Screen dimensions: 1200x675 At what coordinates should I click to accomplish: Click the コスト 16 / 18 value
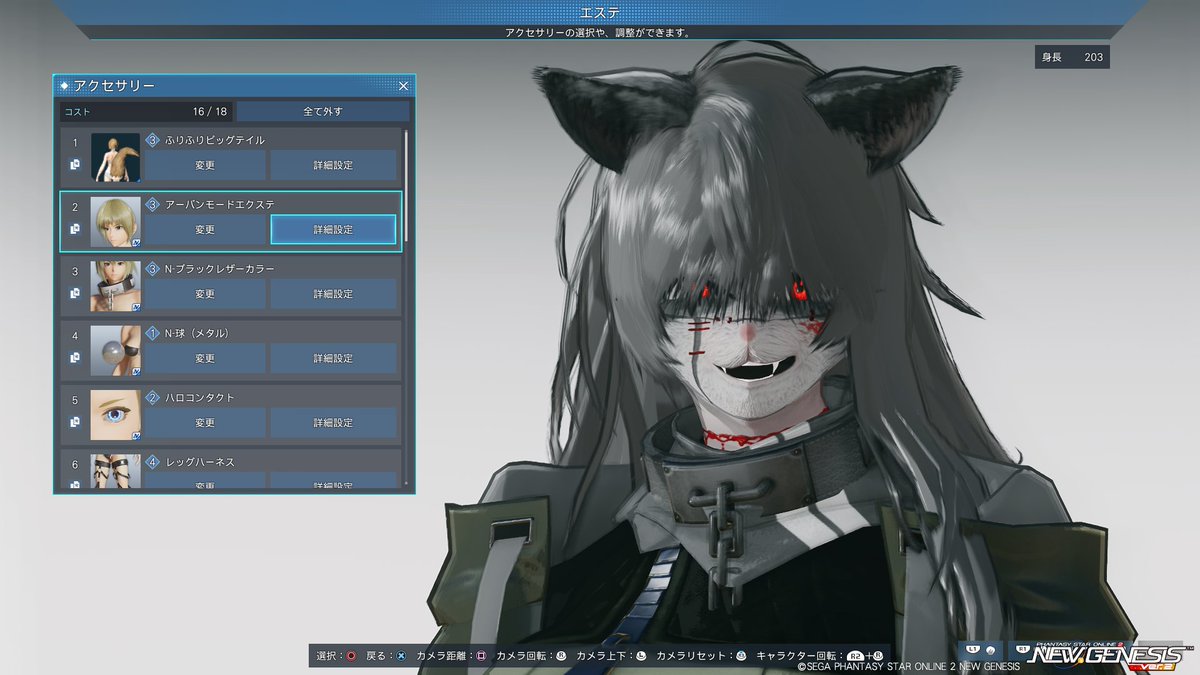(x=212, y=111)
